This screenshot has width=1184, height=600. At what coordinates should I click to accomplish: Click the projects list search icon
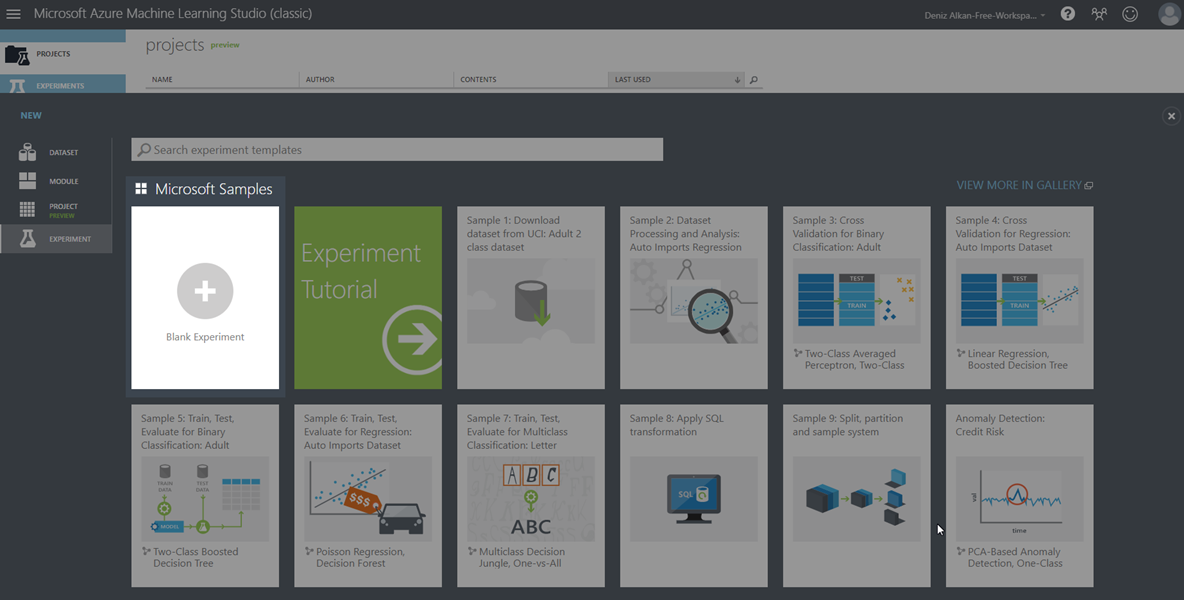(x=754, y=79)
